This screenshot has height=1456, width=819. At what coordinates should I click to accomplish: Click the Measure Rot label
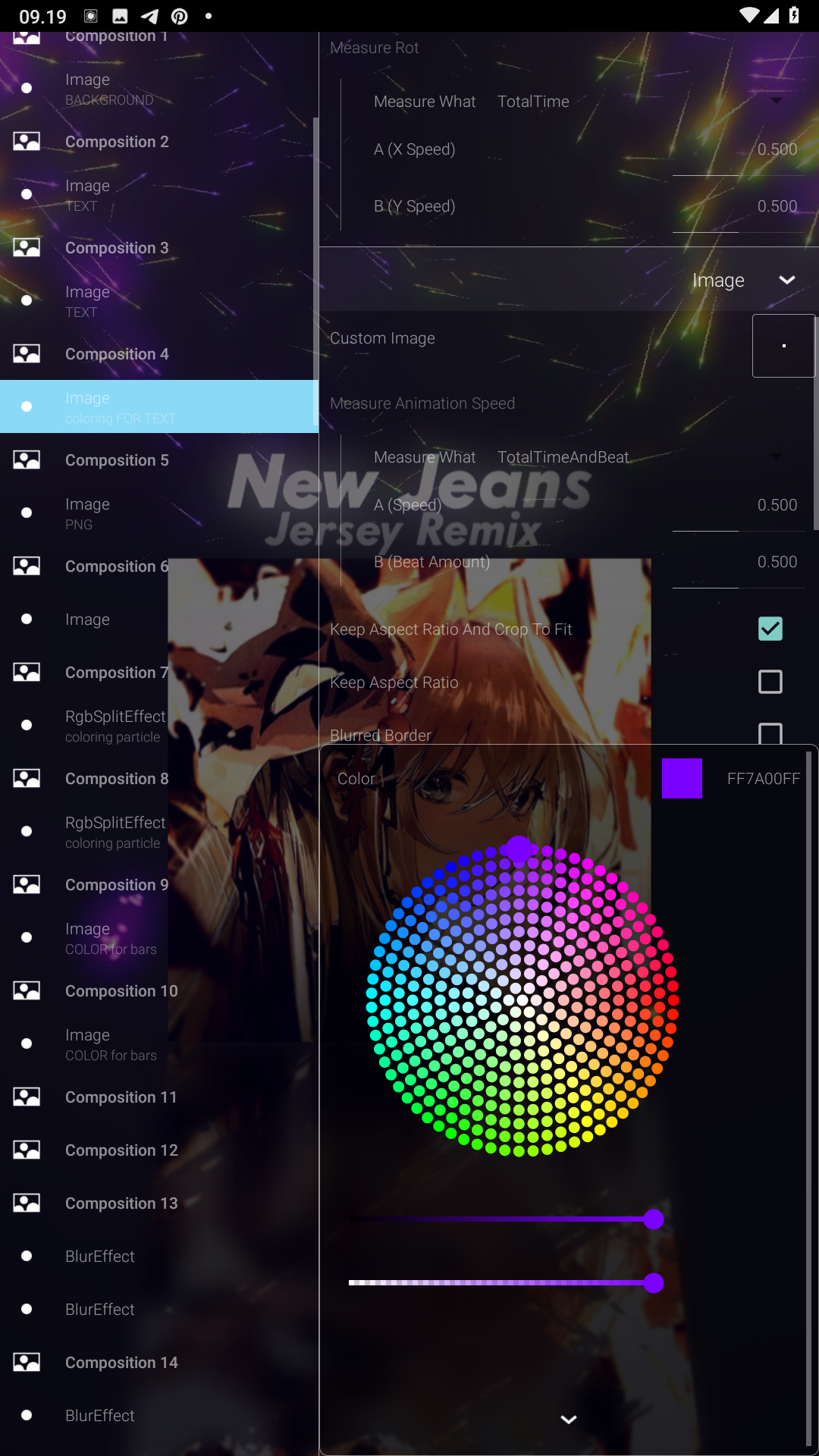coord(374,48)
